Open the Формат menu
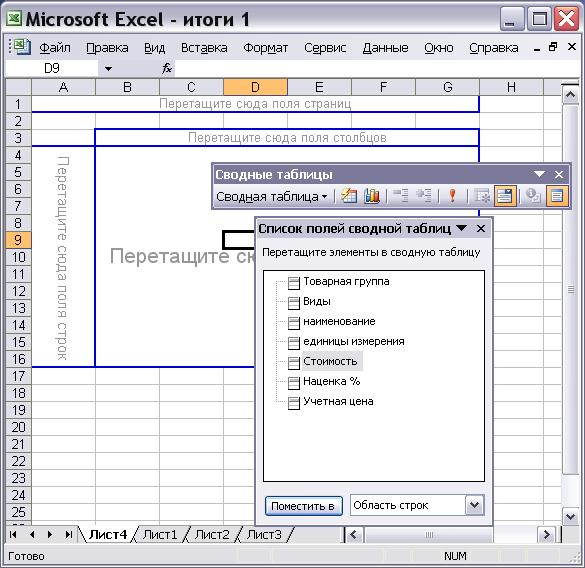The image size is (585, 568). point(266,48)
